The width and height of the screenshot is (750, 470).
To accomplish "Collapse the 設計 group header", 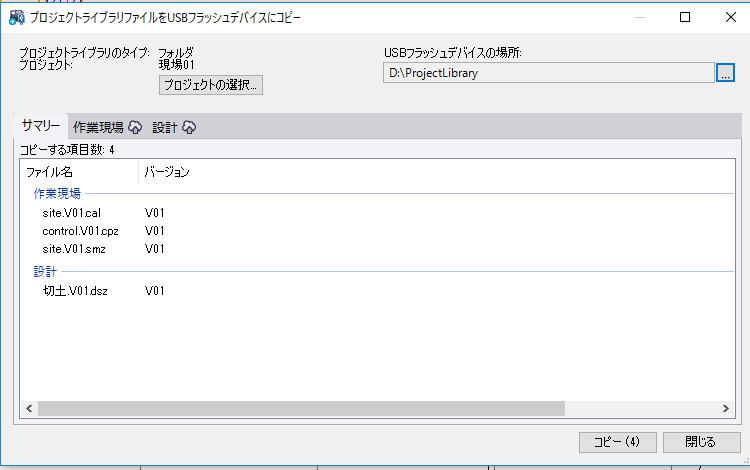I will [45, 271].
